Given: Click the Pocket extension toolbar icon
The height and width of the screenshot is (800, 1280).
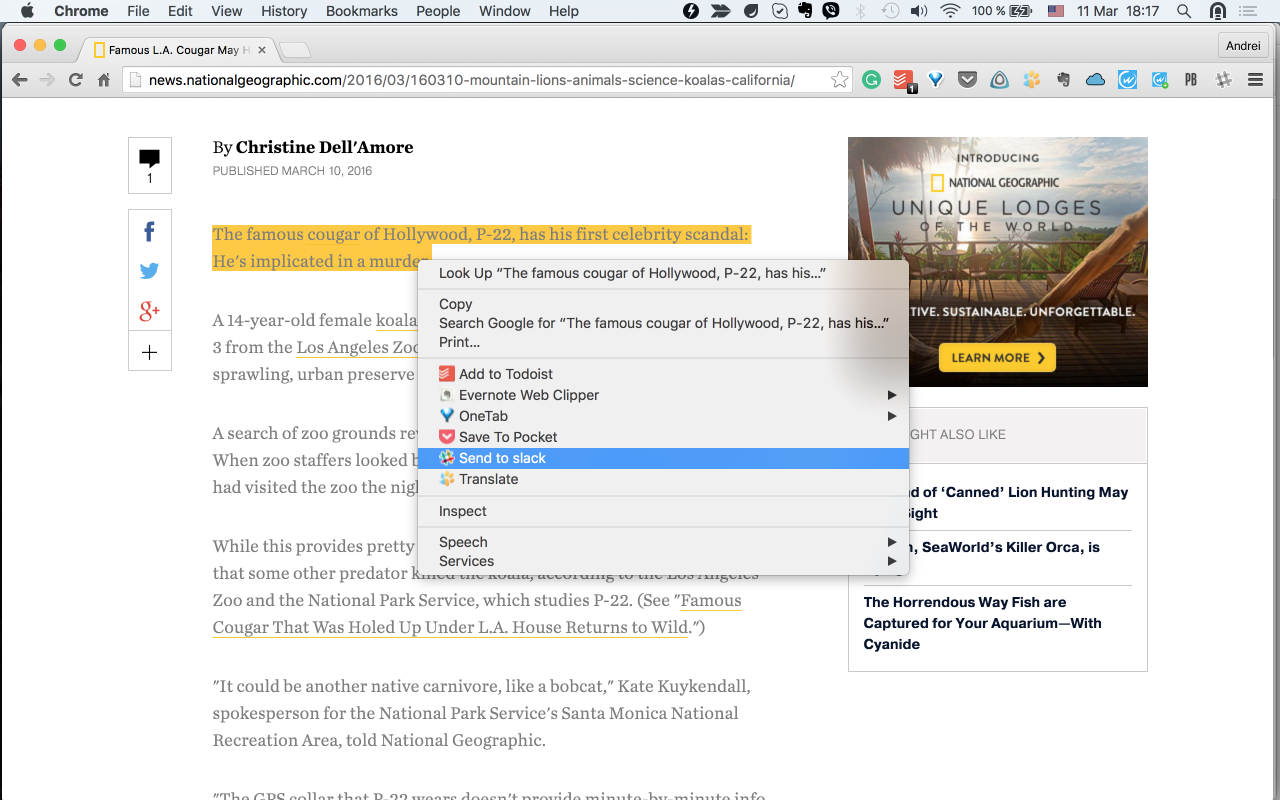Looking at the screenshot, I should coord(967,80).
